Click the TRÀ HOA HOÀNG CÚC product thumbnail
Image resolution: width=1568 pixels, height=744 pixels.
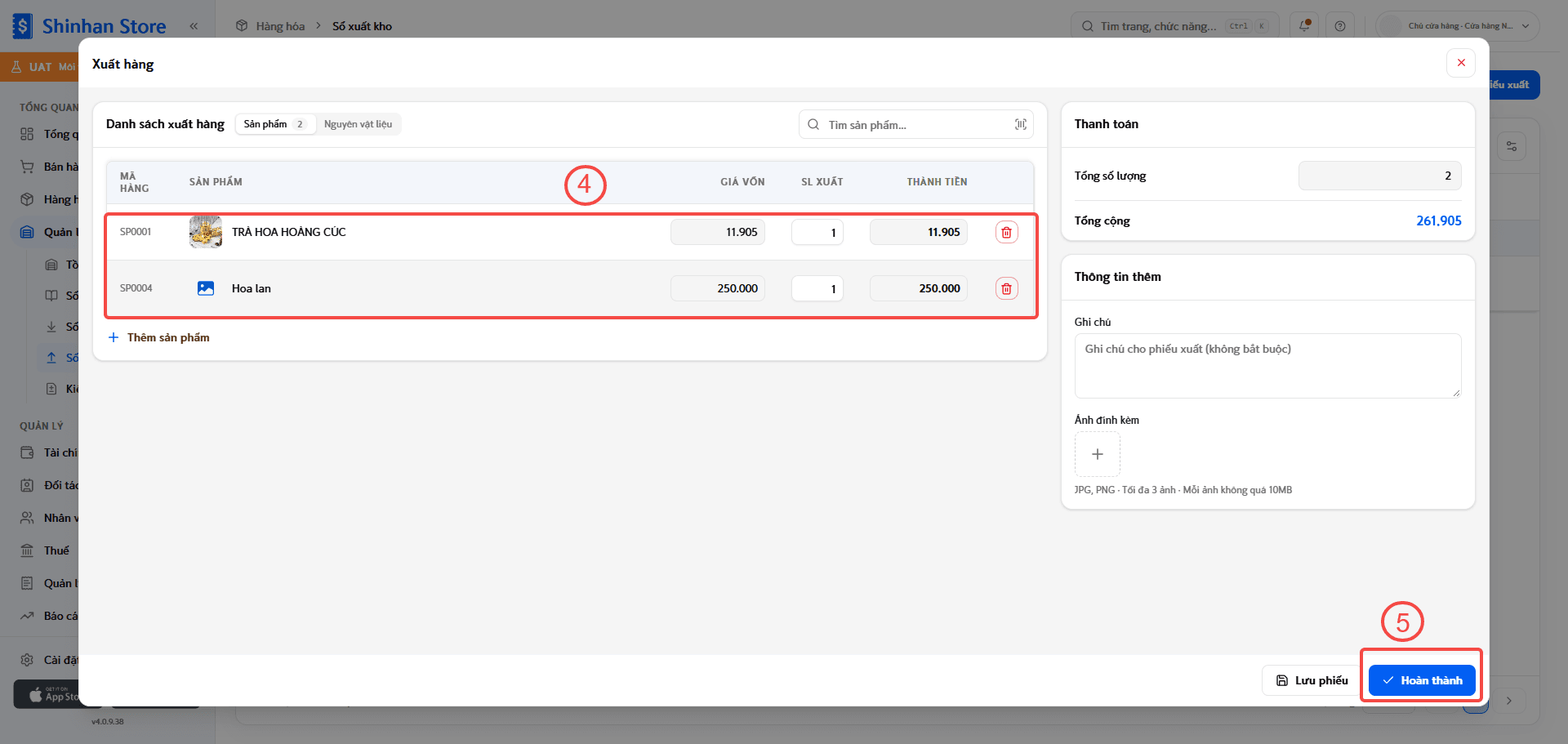click(x=206, y=232)
